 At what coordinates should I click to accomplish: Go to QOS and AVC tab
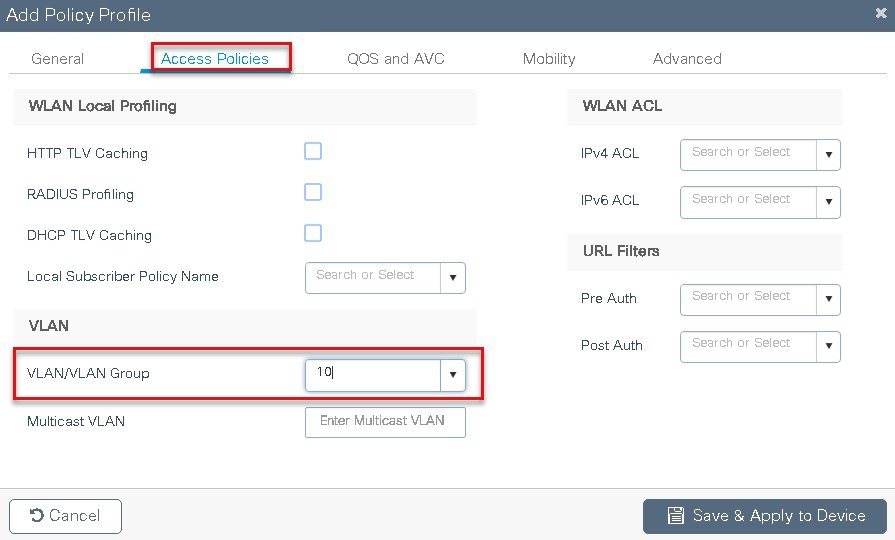(x=396, y=59)
